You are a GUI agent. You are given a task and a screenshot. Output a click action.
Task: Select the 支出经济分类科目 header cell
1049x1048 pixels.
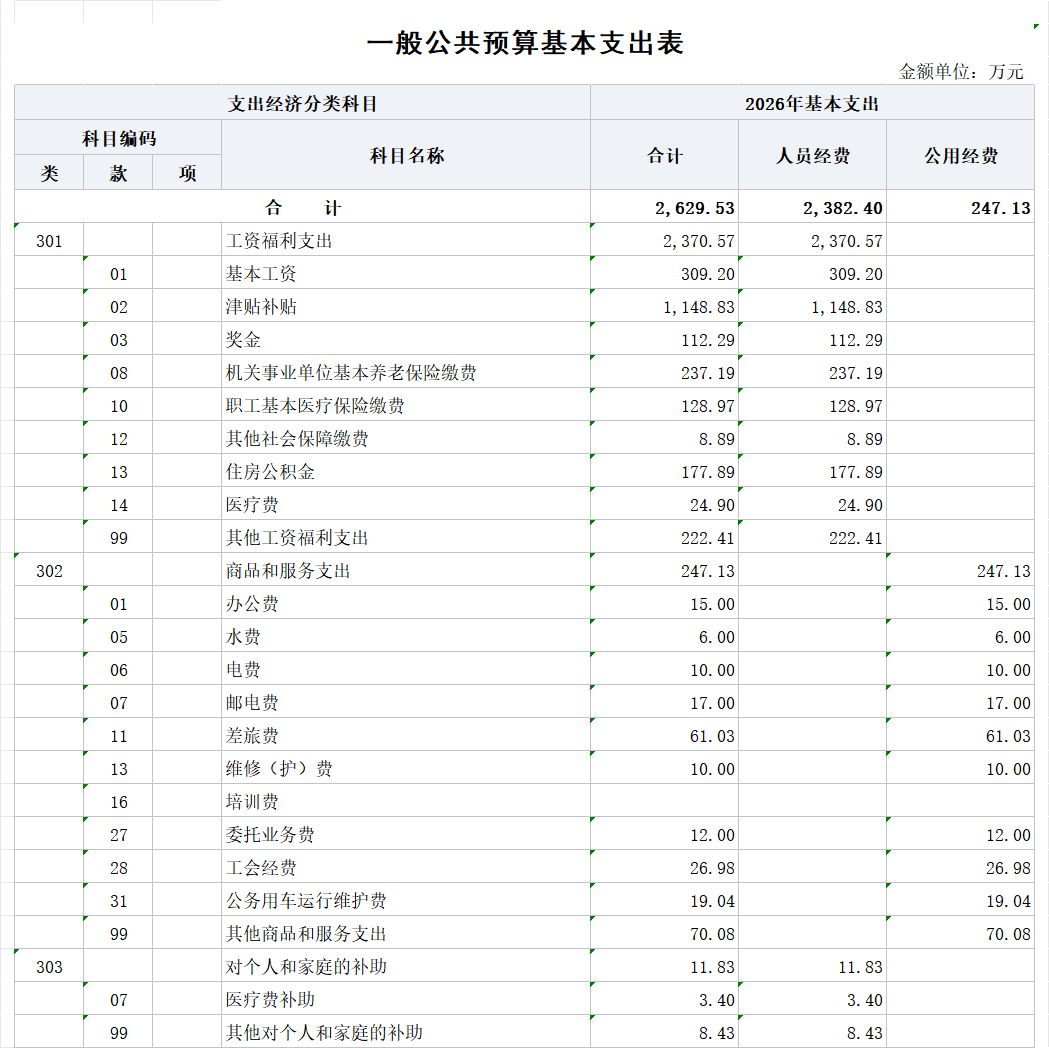[302, 103]
